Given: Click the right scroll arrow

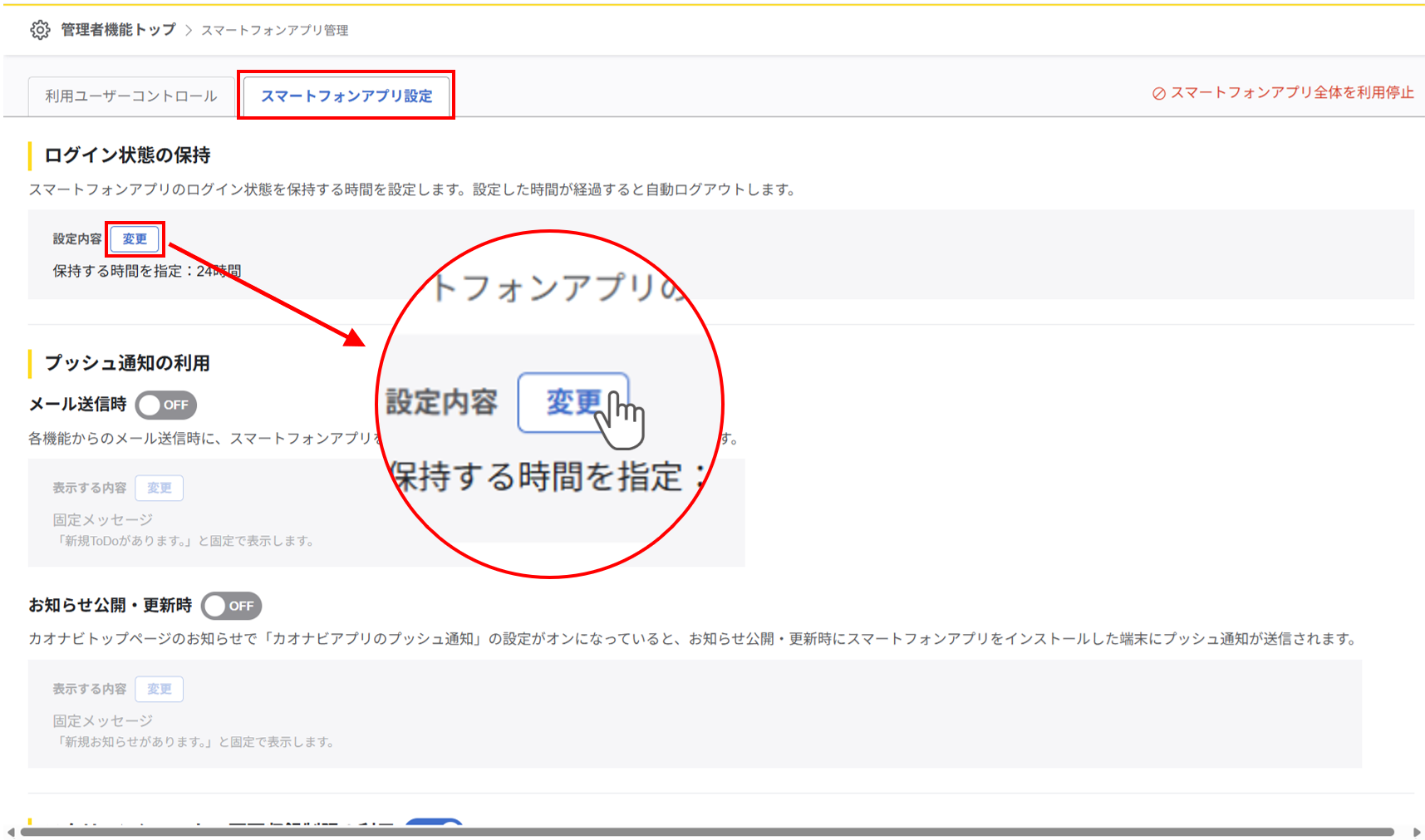Looking at the screenshot, I should 1417,832.
